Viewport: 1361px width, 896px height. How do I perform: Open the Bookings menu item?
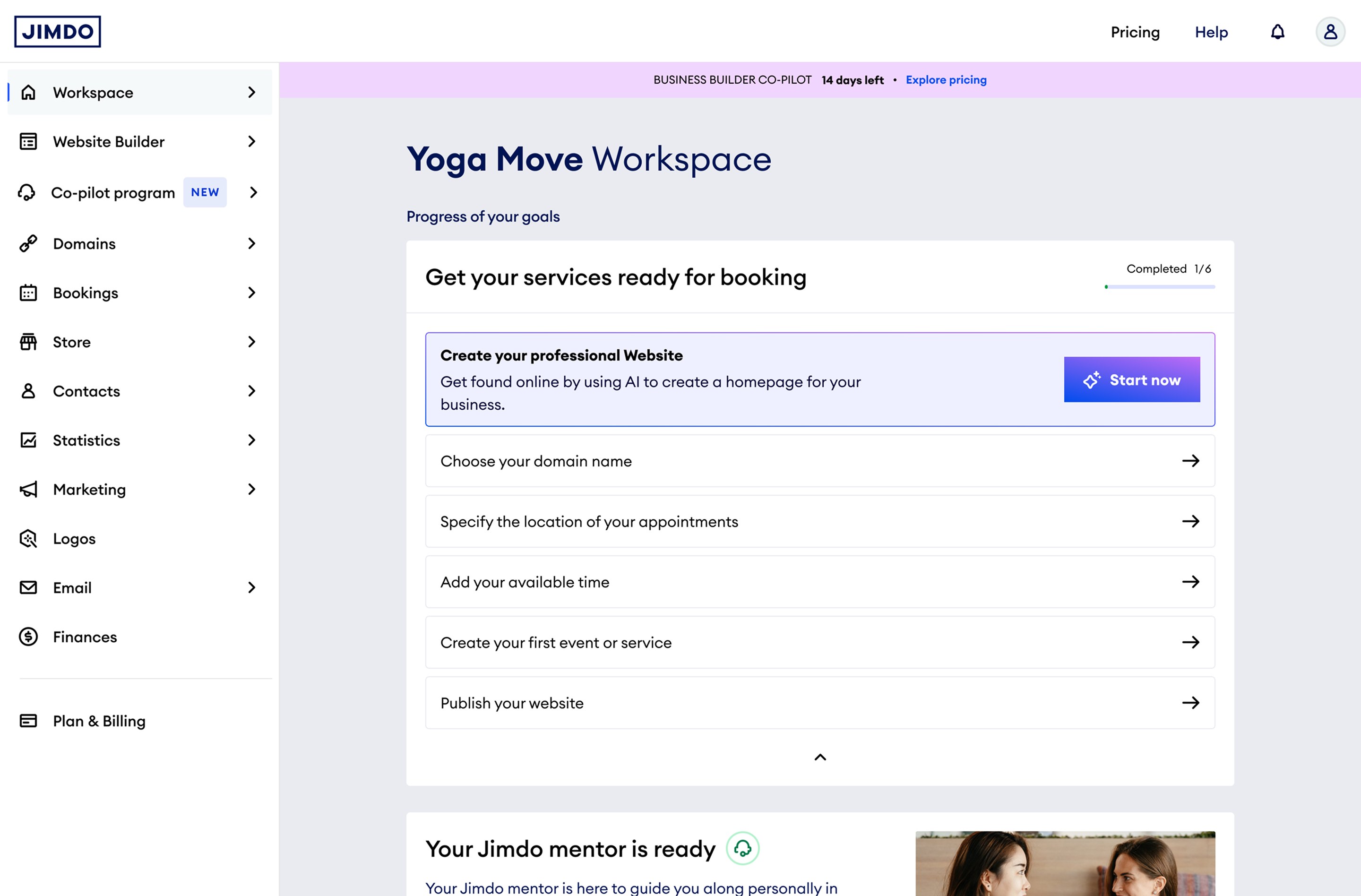click(139, 292)
